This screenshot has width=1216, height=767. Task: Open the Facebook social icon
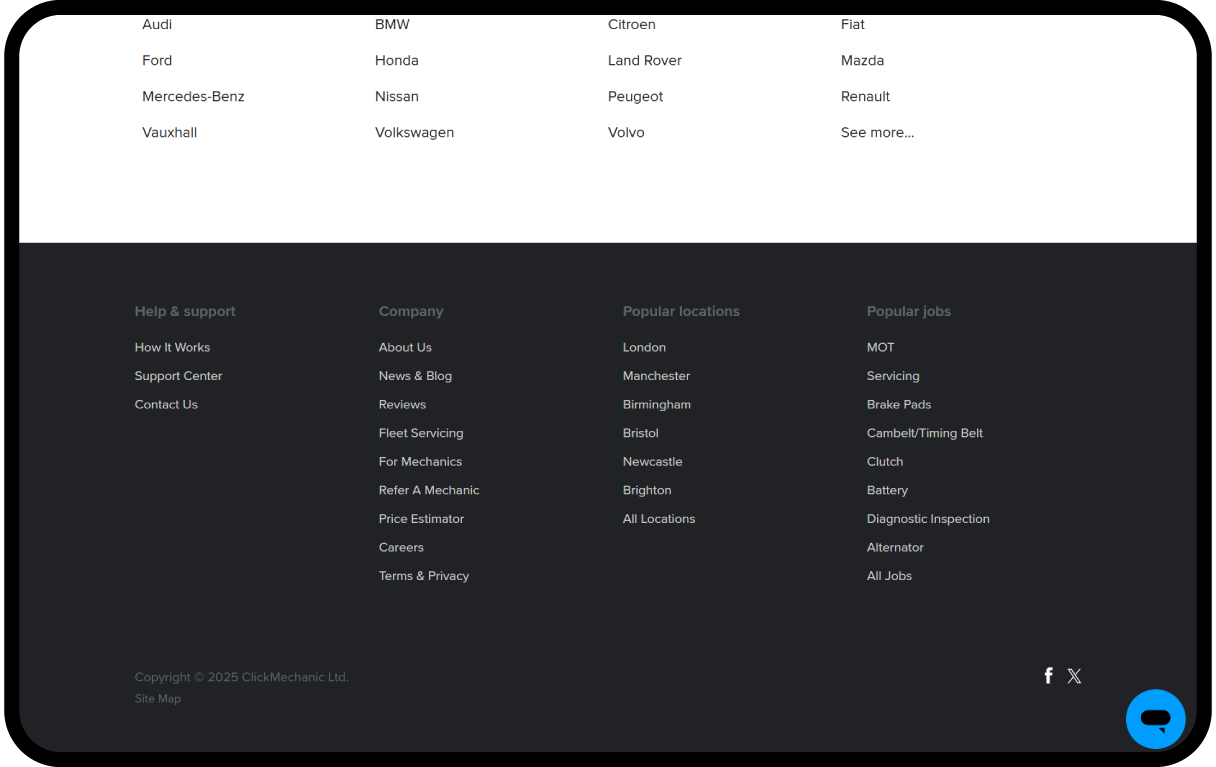click(1048, 676)
